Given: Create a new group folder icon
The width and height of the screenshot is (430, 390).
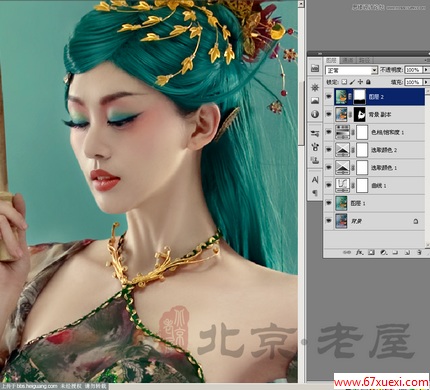Looking at the screenshot, I should (395, 253).
